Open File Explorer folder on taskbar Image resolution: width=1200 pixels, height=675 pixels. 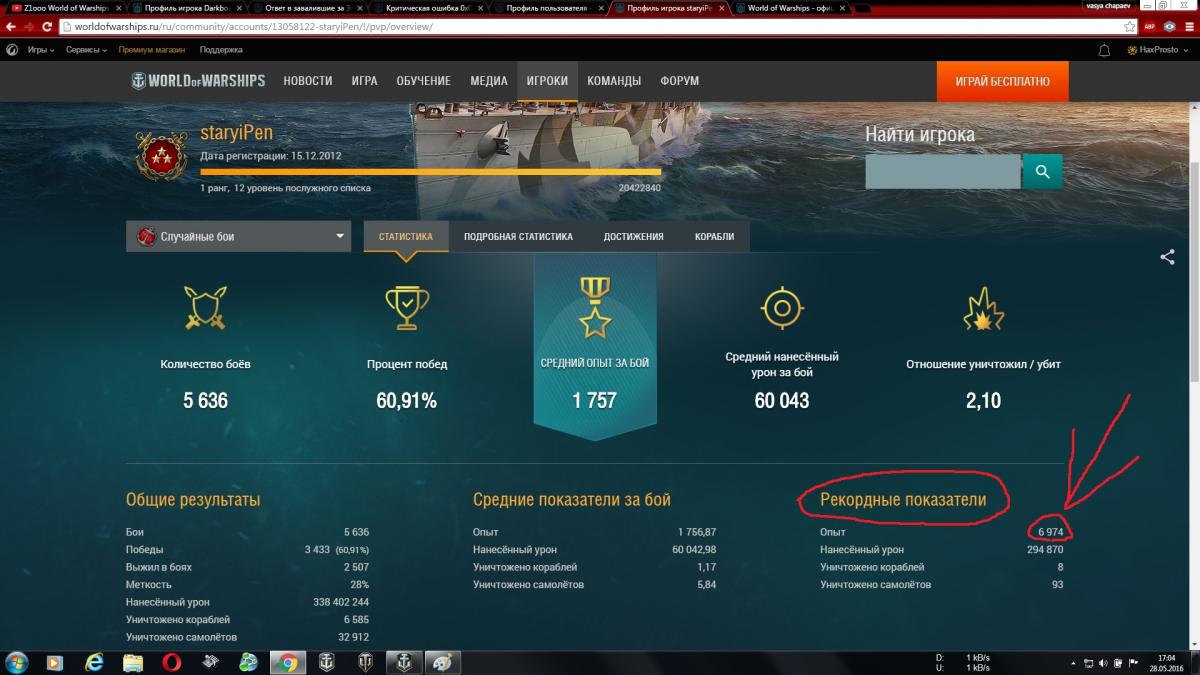pyautogui.click(x=133, y=662)
